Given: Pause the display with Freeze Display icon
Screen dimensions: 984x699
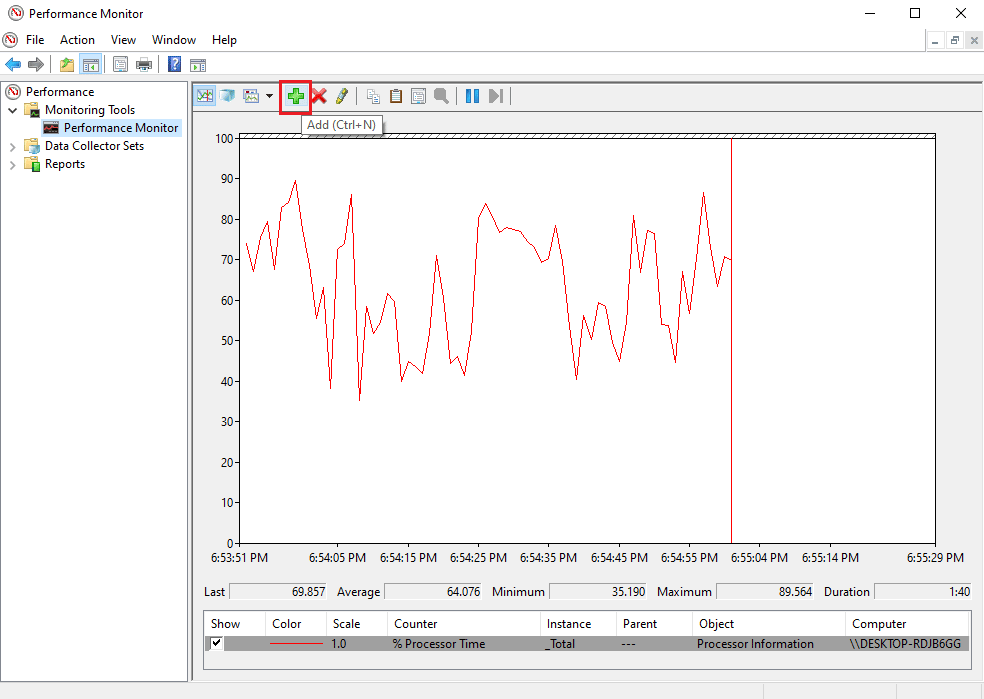Looking at the screenshot, I should pos(473,96).
